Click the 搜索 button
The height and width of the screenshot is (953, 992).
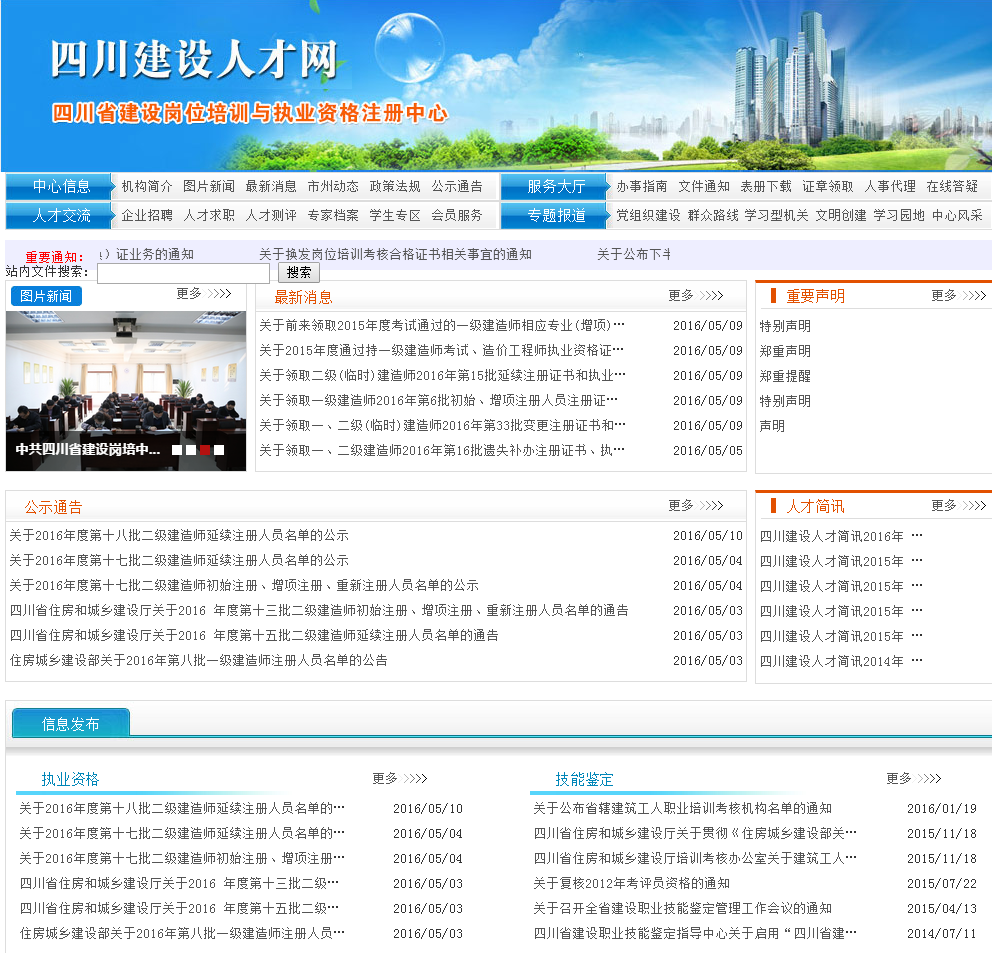[299, 272]
